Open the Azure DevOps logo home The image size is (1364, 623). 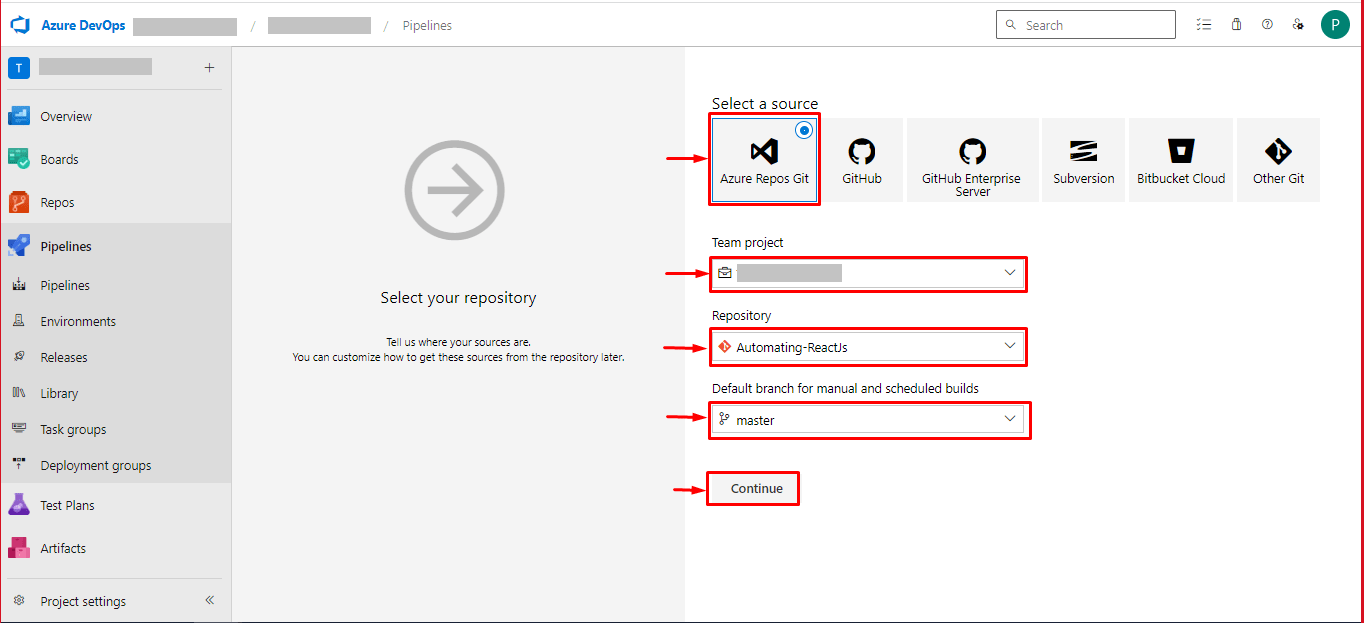[69, 25]
